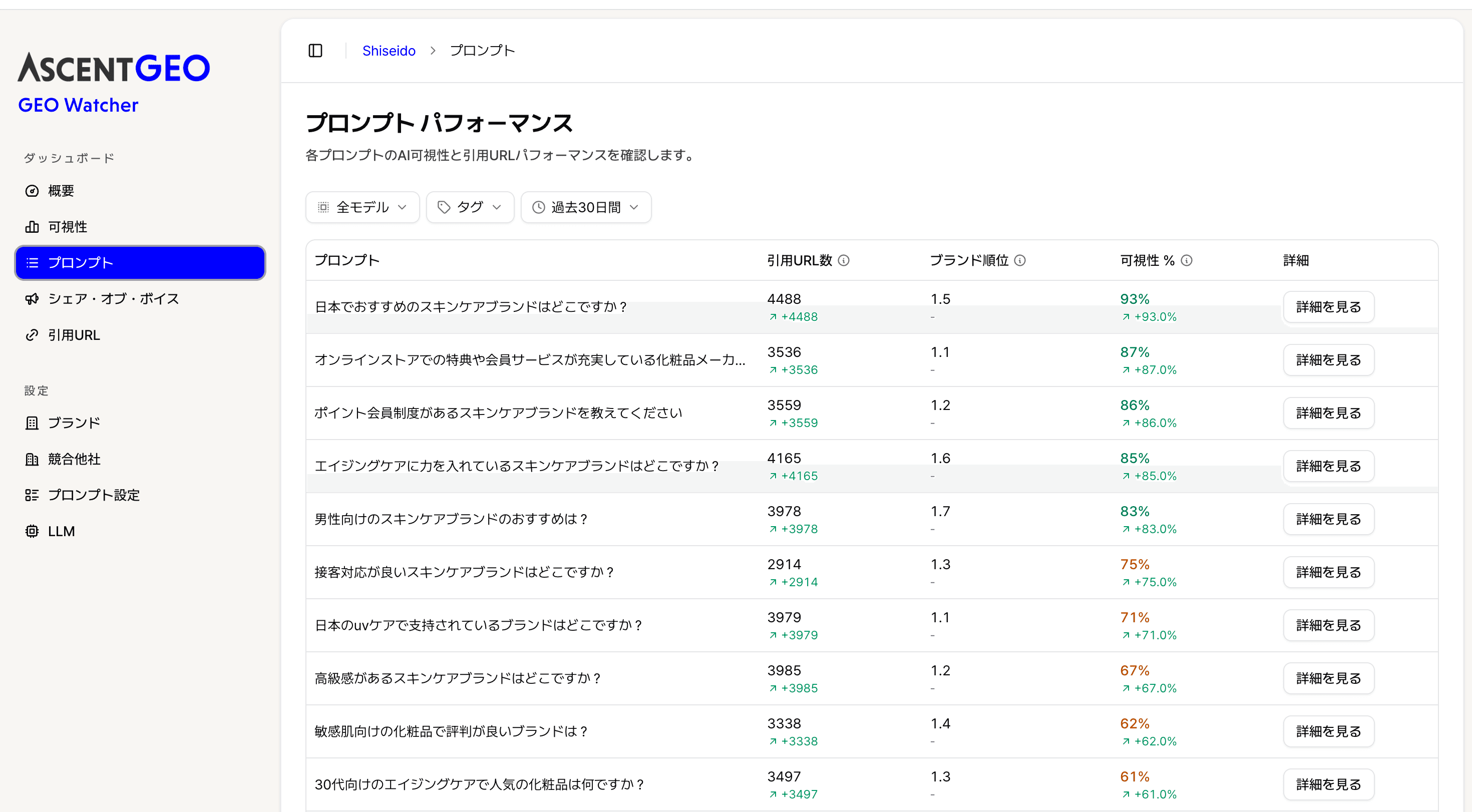Select プロンプト in the sidebar
1472x812 pixels.
pyautogui.click(x=140, y=263)
